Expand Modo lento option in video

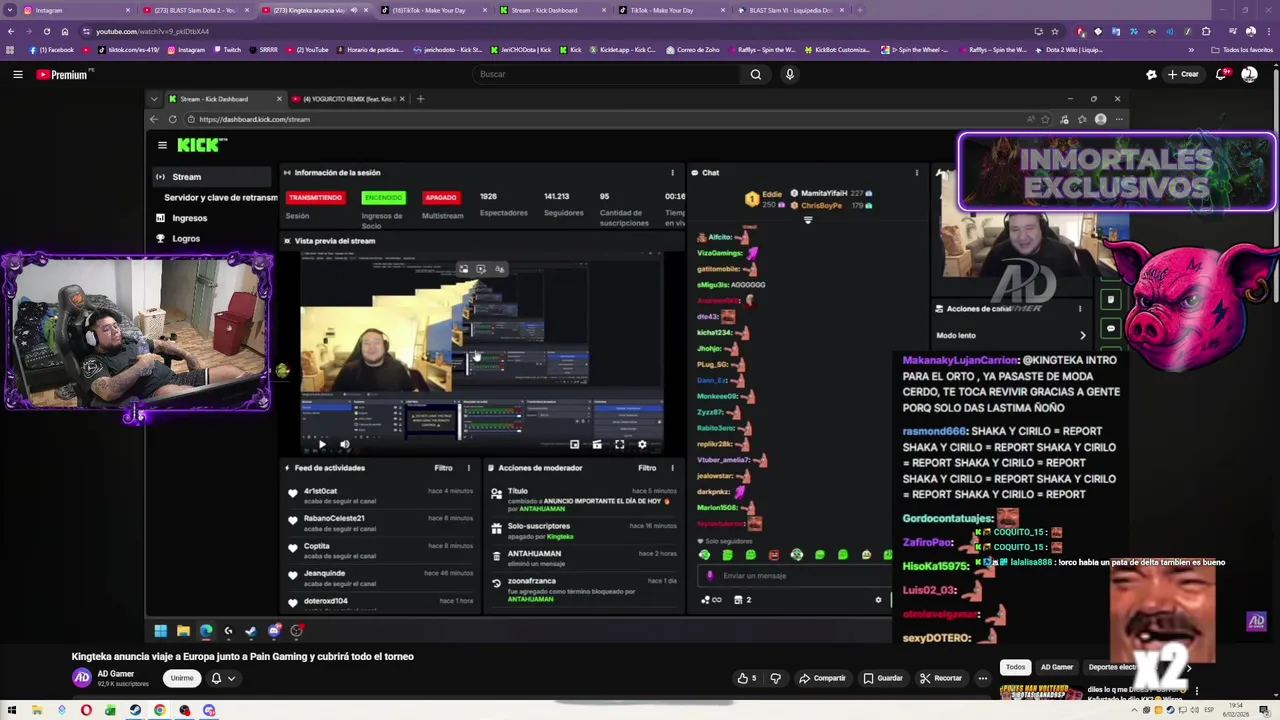(1082, 336)
